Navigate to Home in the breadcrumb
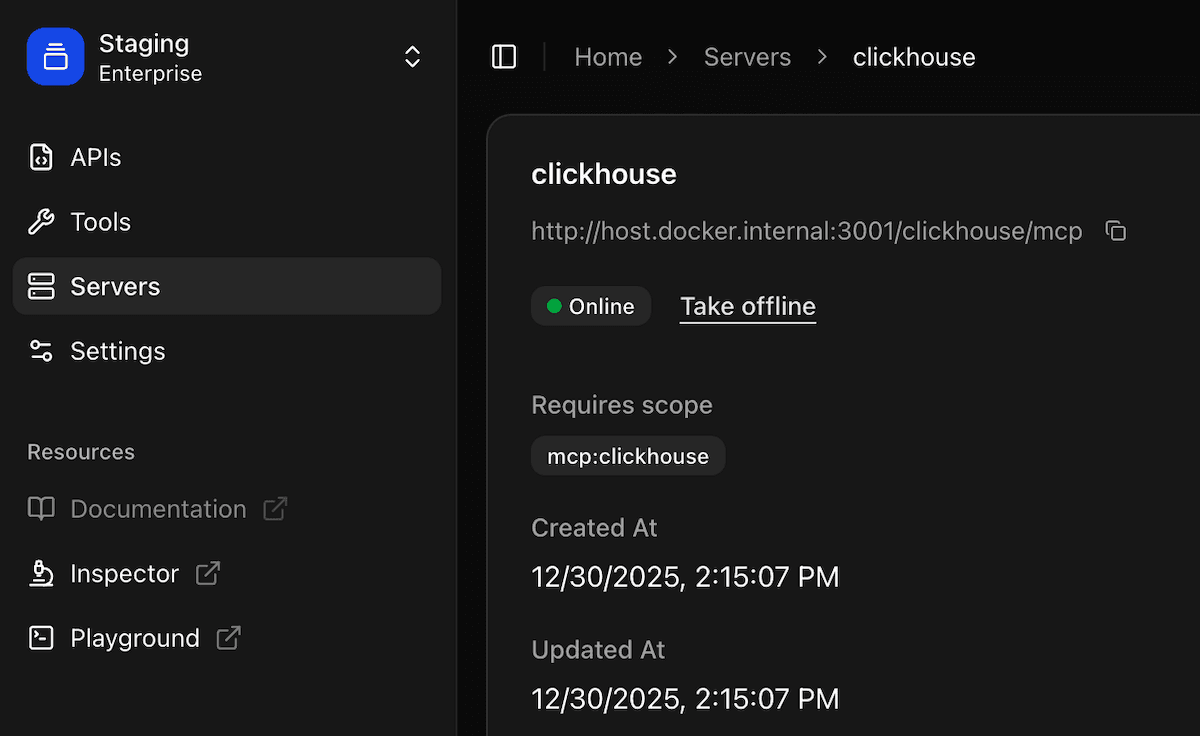This screenshot has height=736, width=1200. click(608, 57)
